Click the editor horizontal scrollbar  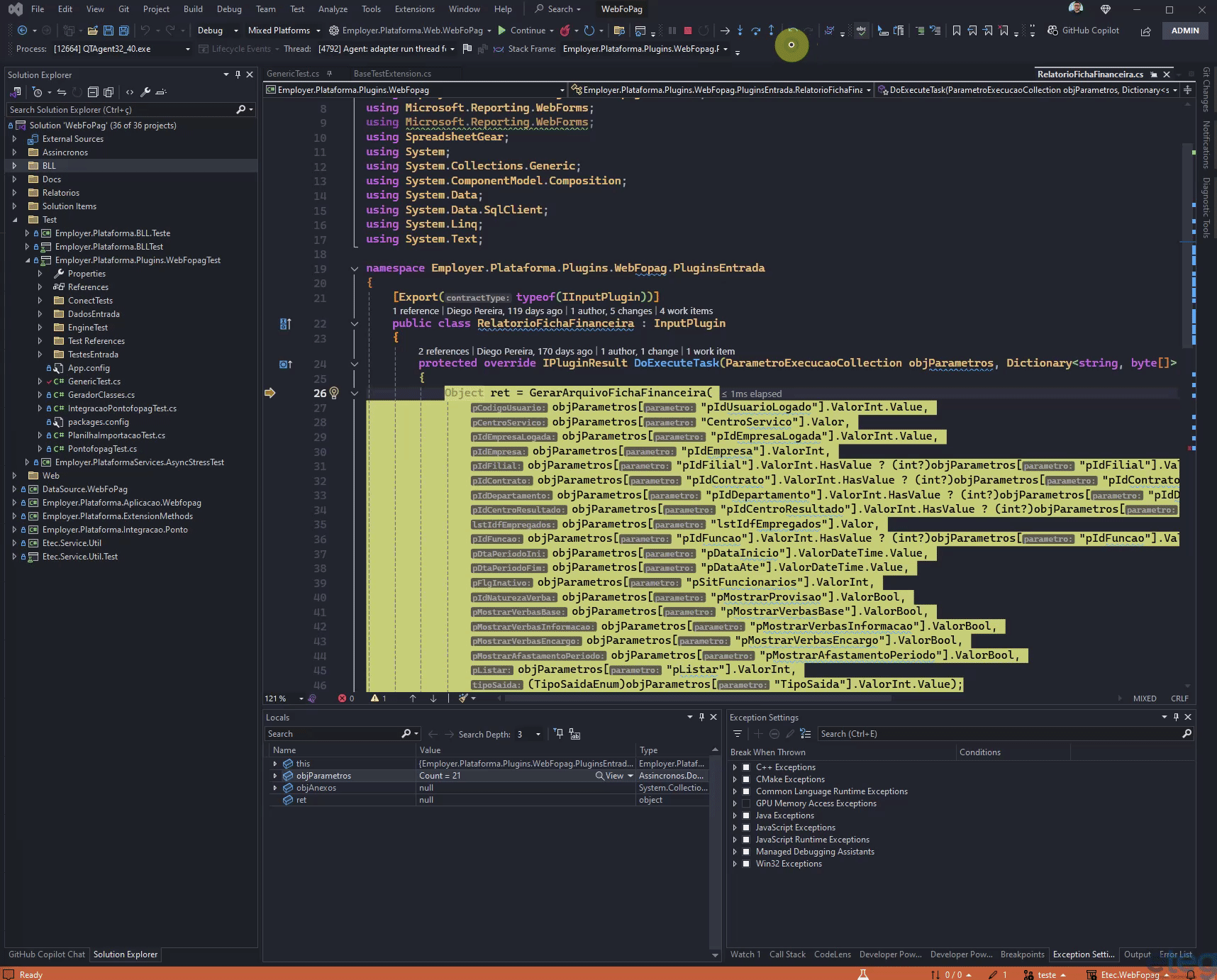699,698
